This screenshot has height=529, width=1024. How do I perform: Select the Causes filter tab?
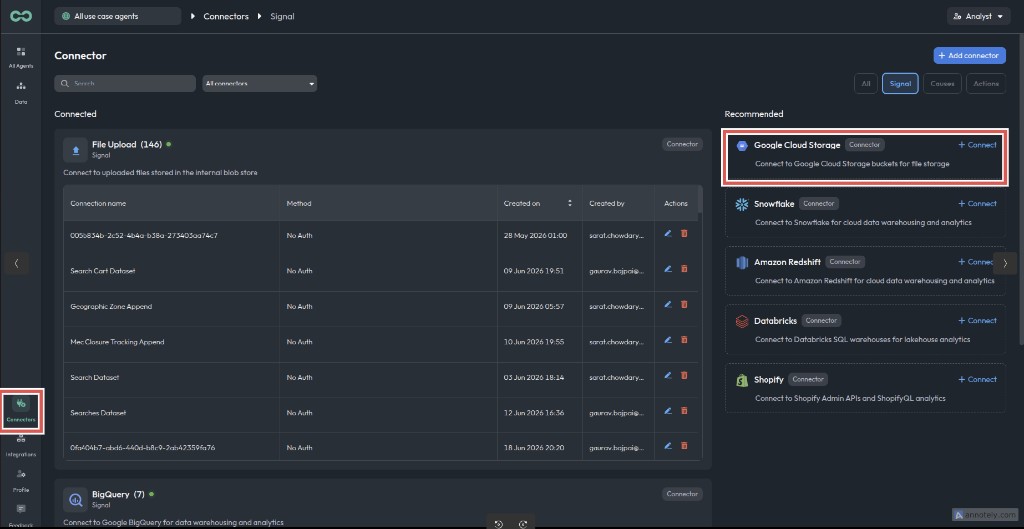click(942, 84)
